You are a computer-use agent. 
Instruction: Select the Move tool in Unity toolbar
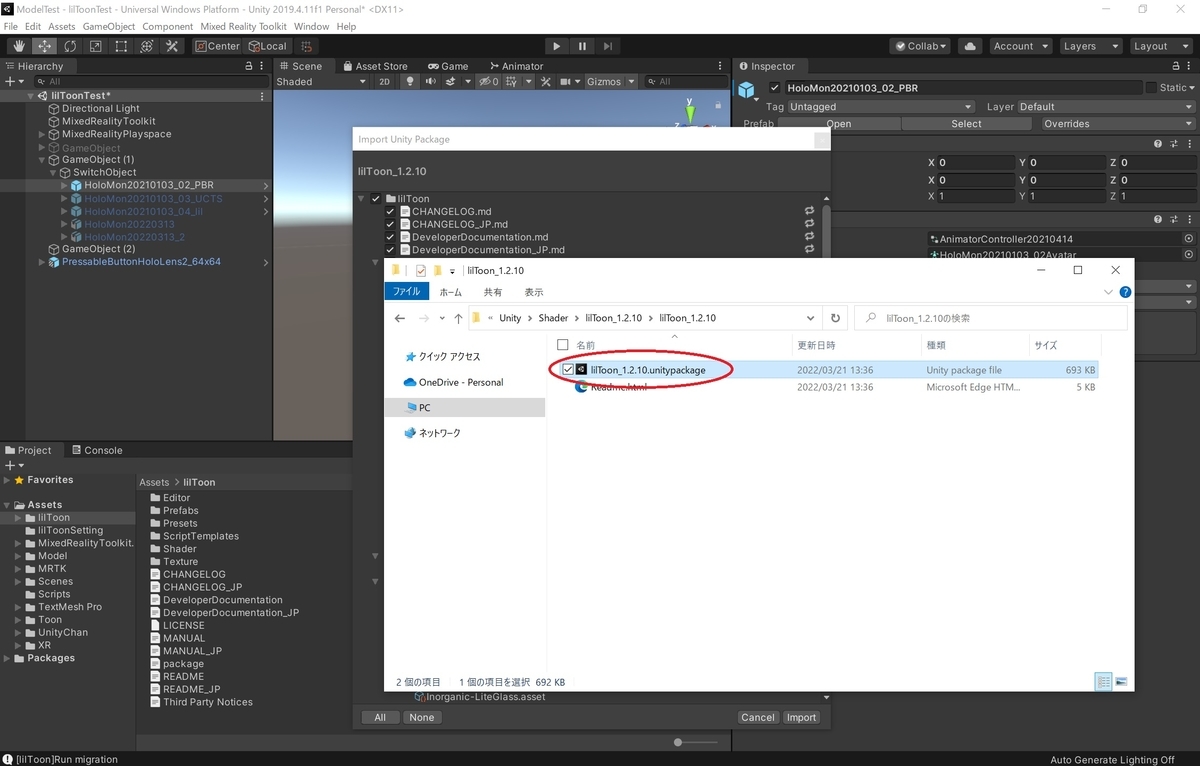[45, 46]
